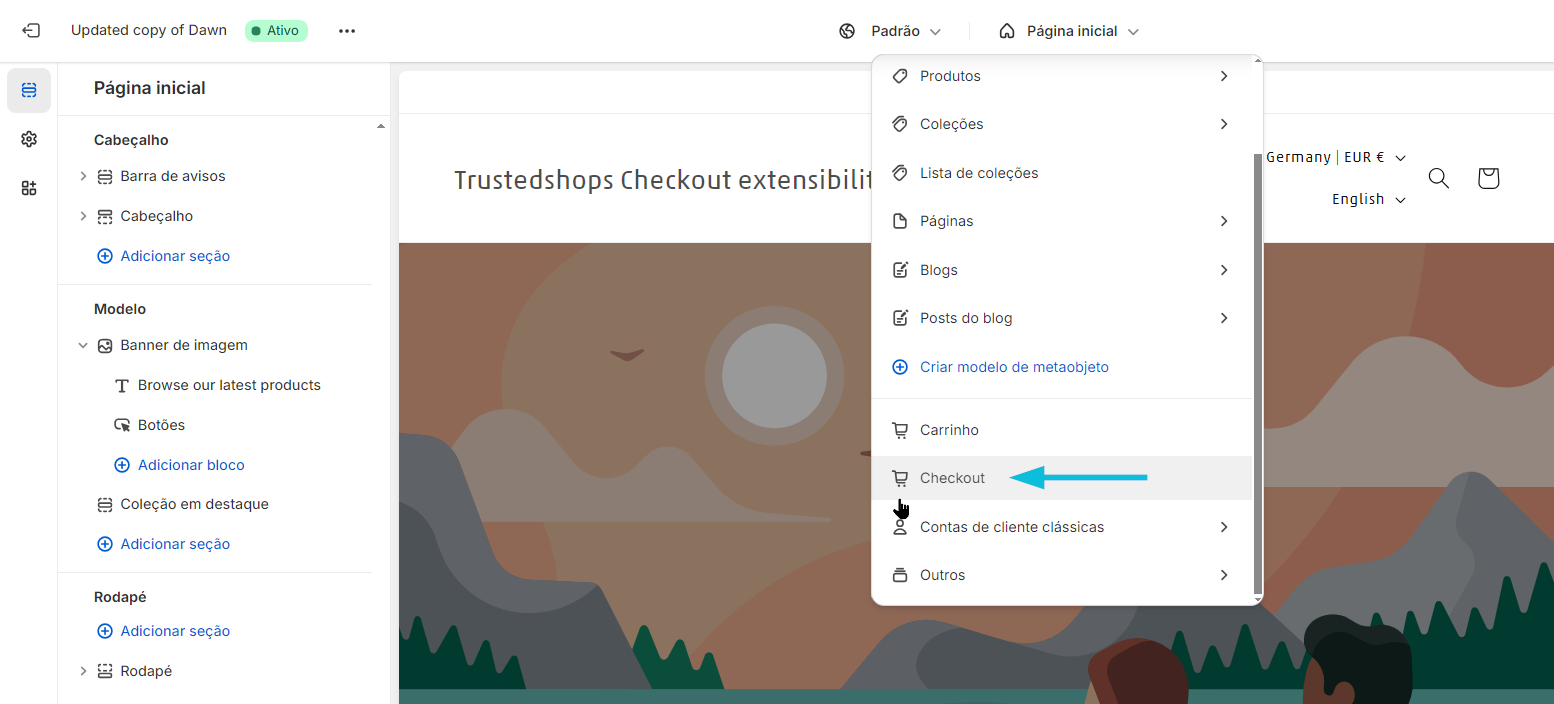
Task: Open the English language selector
Action: coord(1369,199)
